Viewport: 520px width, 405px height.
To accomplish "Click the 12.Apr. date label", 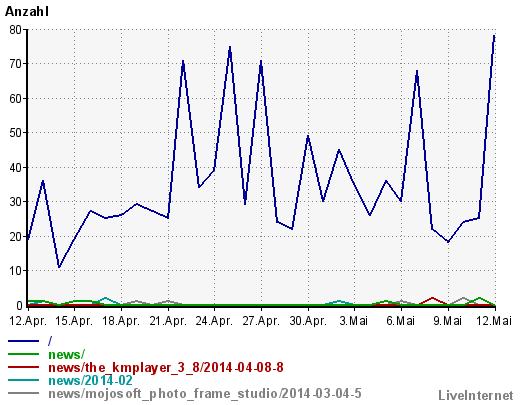I will tap(28, 321).
